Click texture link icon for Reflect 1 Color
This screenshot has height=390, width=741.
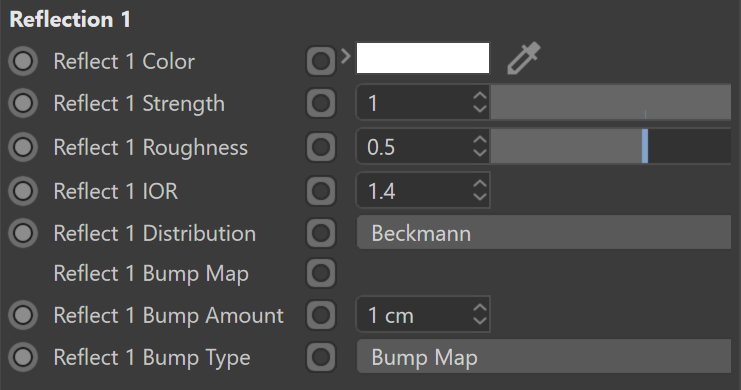point(321,61)
